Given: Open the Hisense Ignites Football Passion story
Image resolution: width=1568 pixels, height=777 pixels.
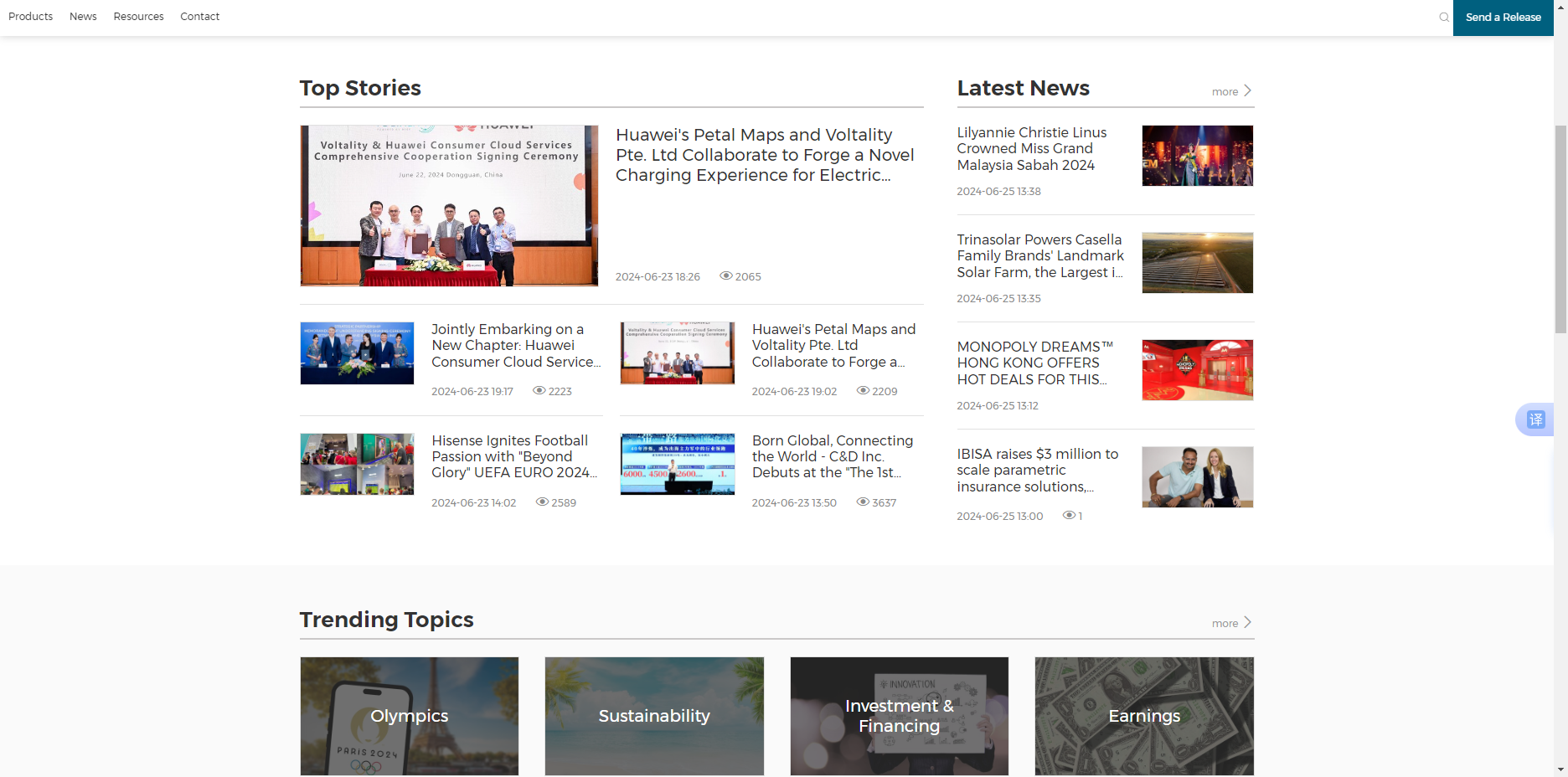Looking at the screenshot, I should pyautogui.click(x=514, y=456).
